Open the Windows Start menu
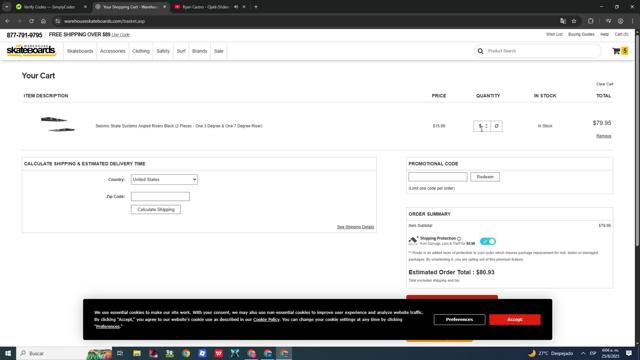 (8, 353)
